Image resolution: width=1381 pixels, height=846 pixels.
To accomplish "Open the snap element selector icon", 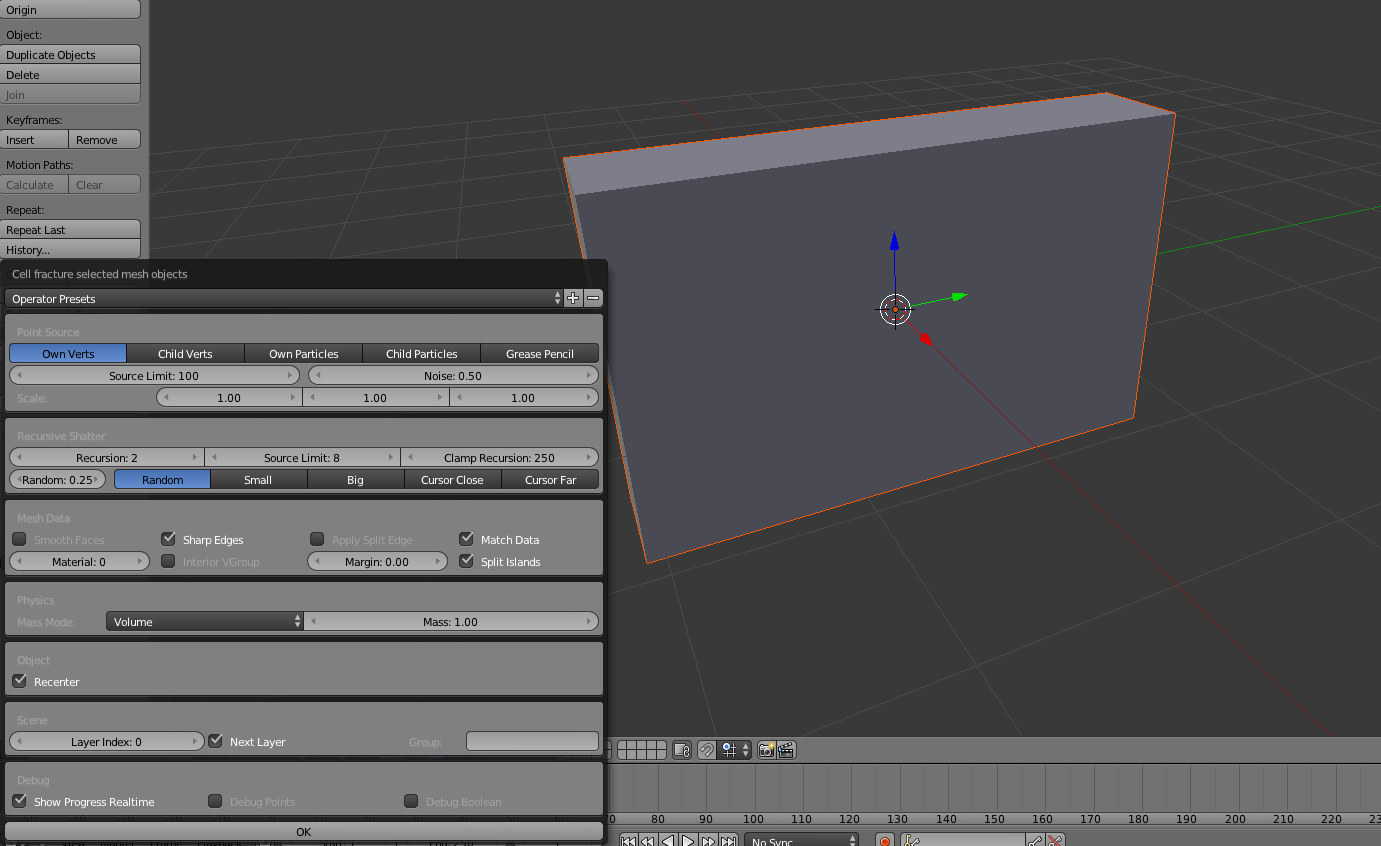I will pos(730,750).
